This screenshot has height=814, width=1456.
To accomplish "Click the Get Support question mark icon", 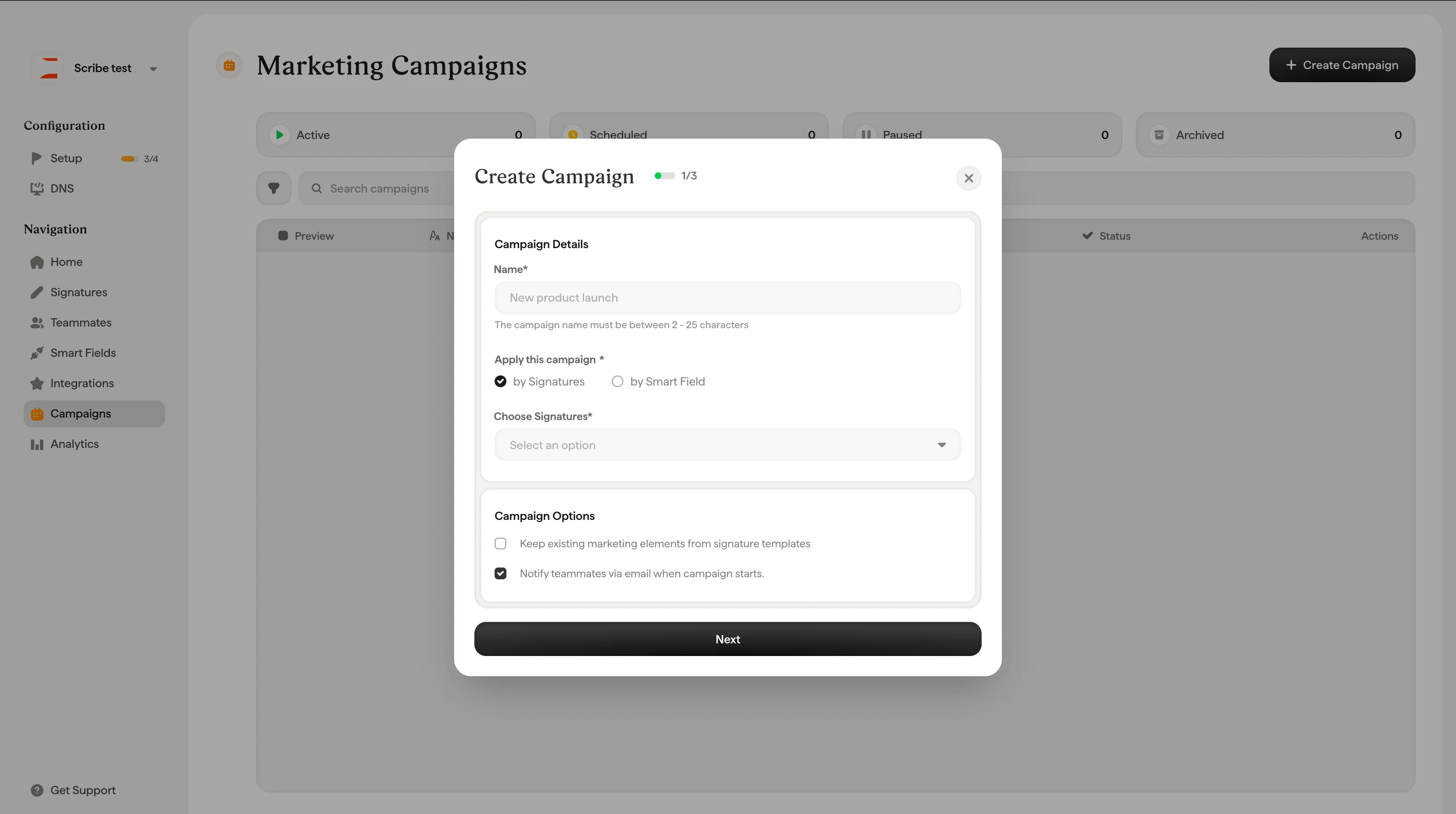I will click(37, 790).
